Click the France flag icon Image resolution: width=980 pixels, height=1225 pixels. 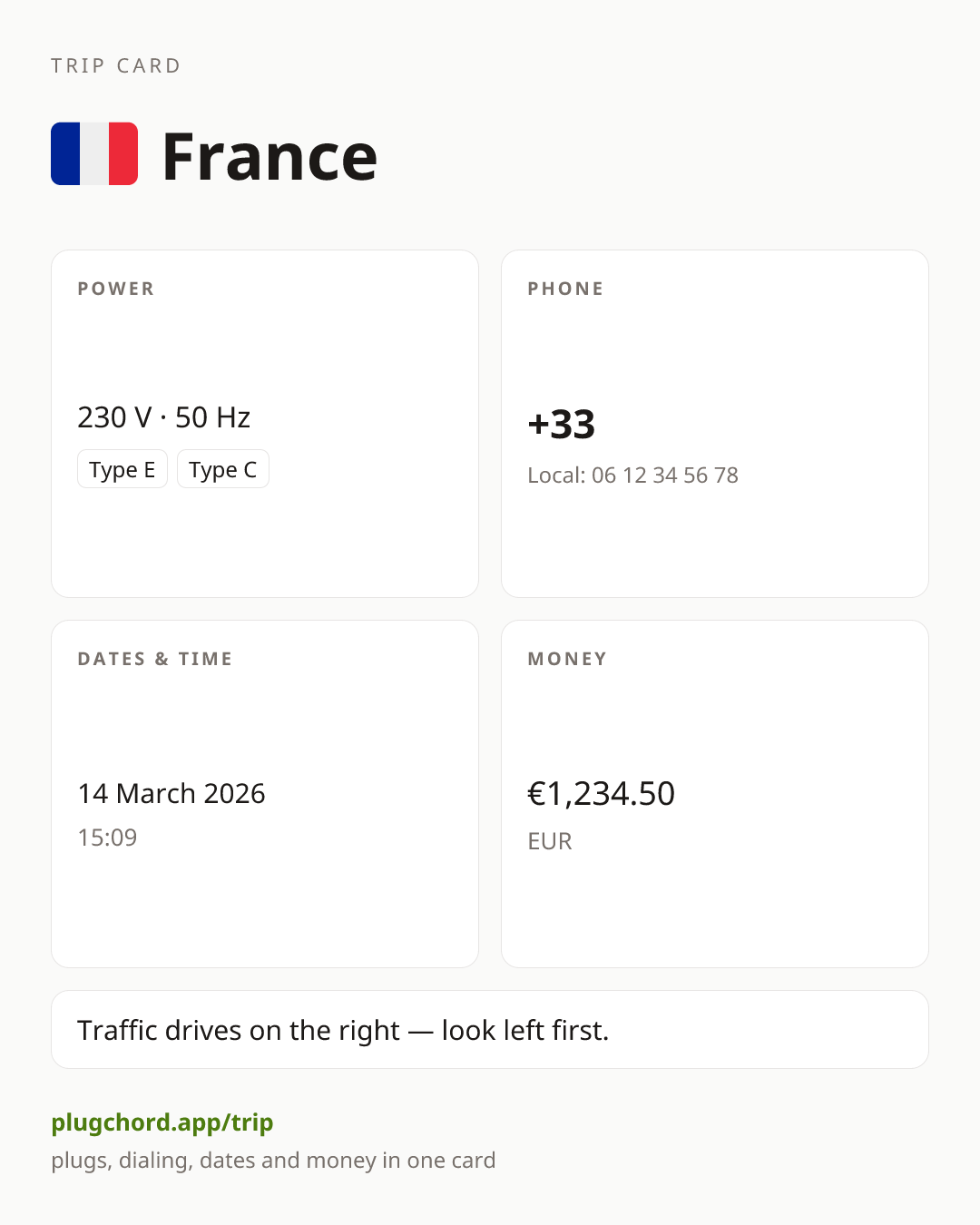[94, 153]
